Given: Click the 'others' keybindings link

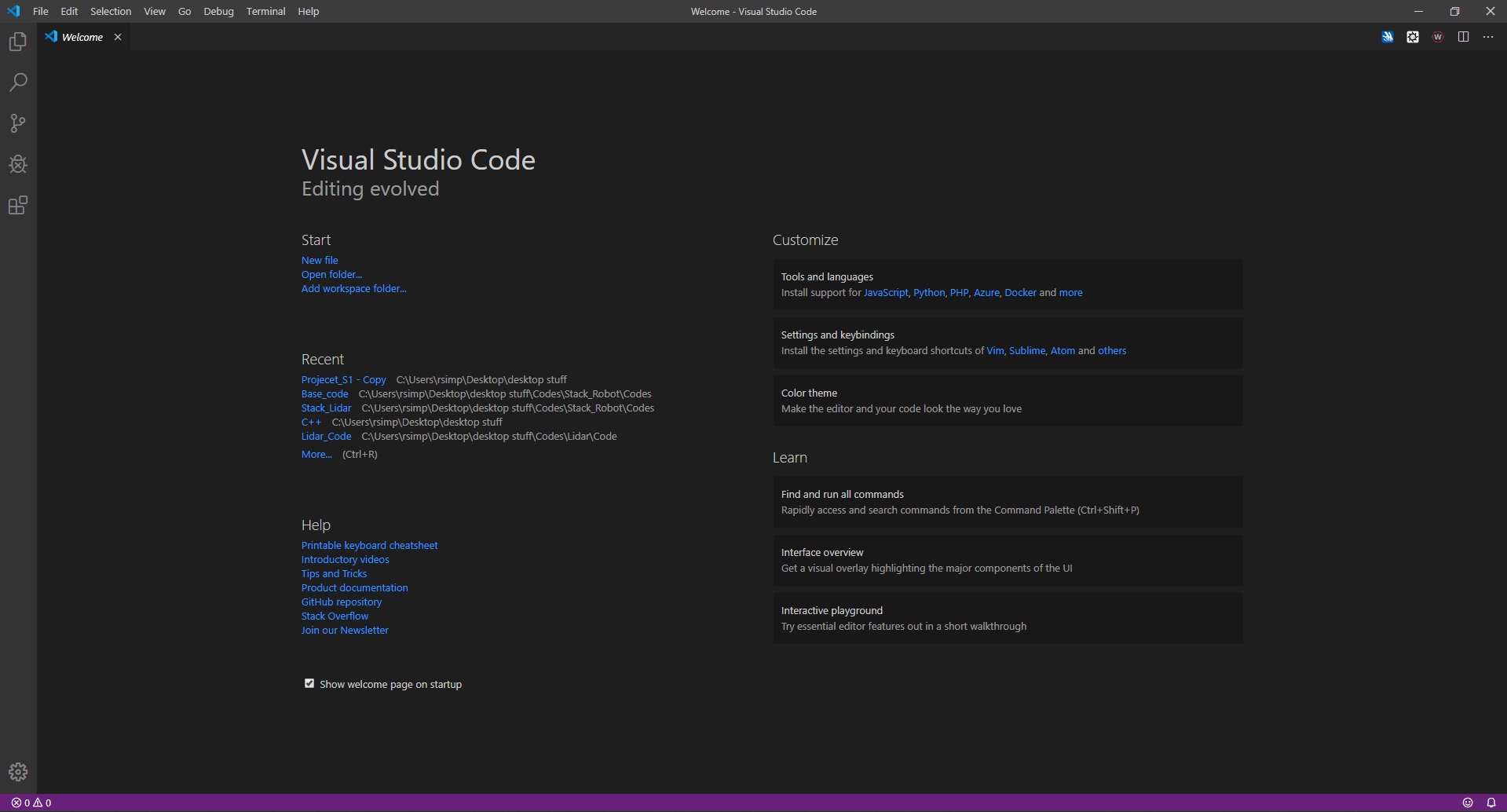Looking at the screenshot, I should [1112, 350].
